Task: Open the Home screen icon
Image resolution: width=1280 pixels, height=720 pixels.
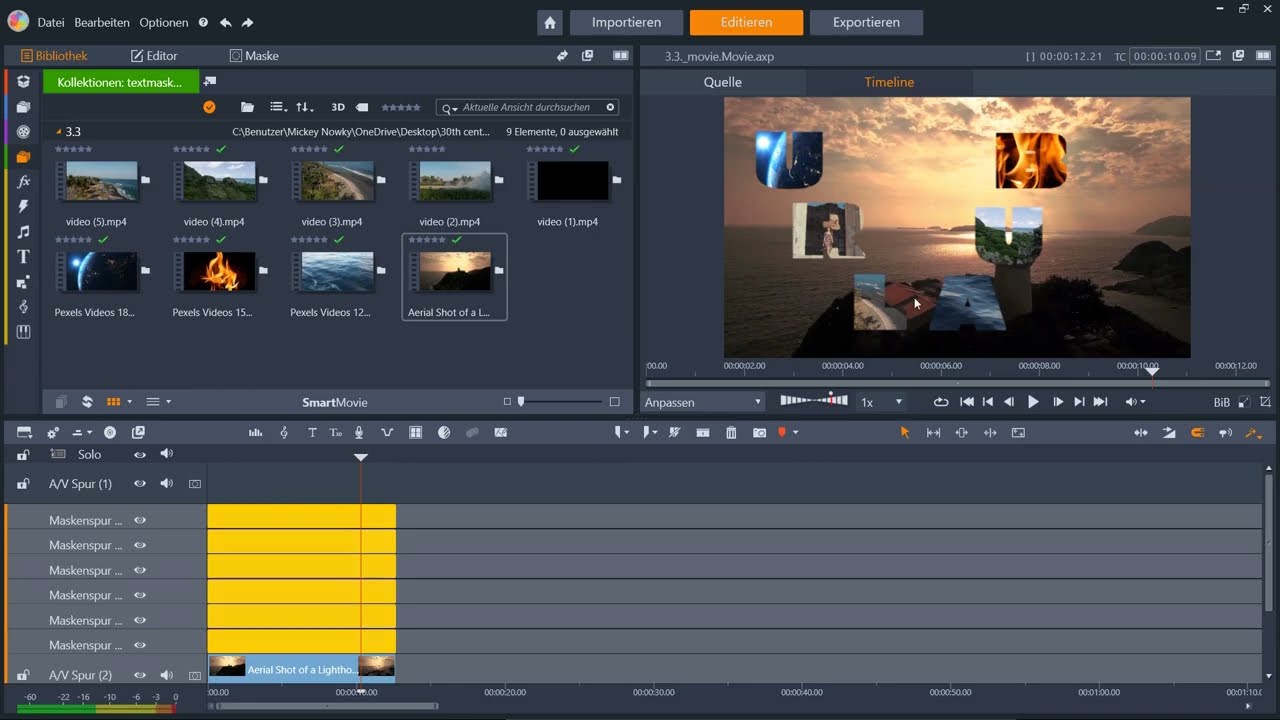Action: (549, 22)
